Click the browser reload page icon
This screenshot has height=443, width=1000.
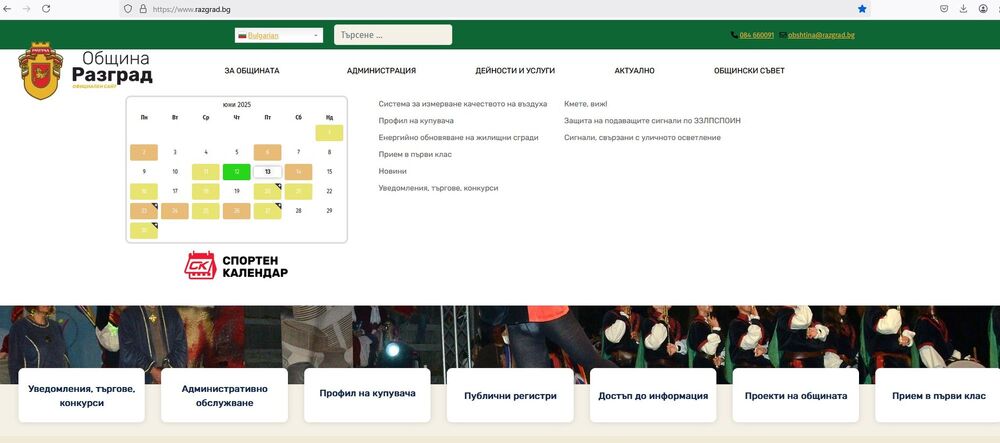46,8
